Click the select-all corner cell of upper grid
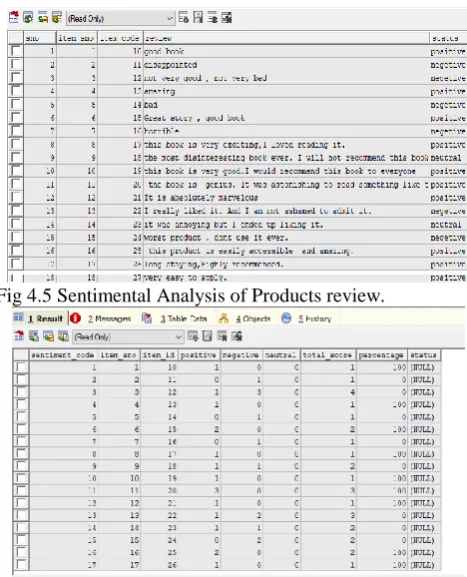The height and width of the screenshot is (577, 467). [x=15, y=38]
